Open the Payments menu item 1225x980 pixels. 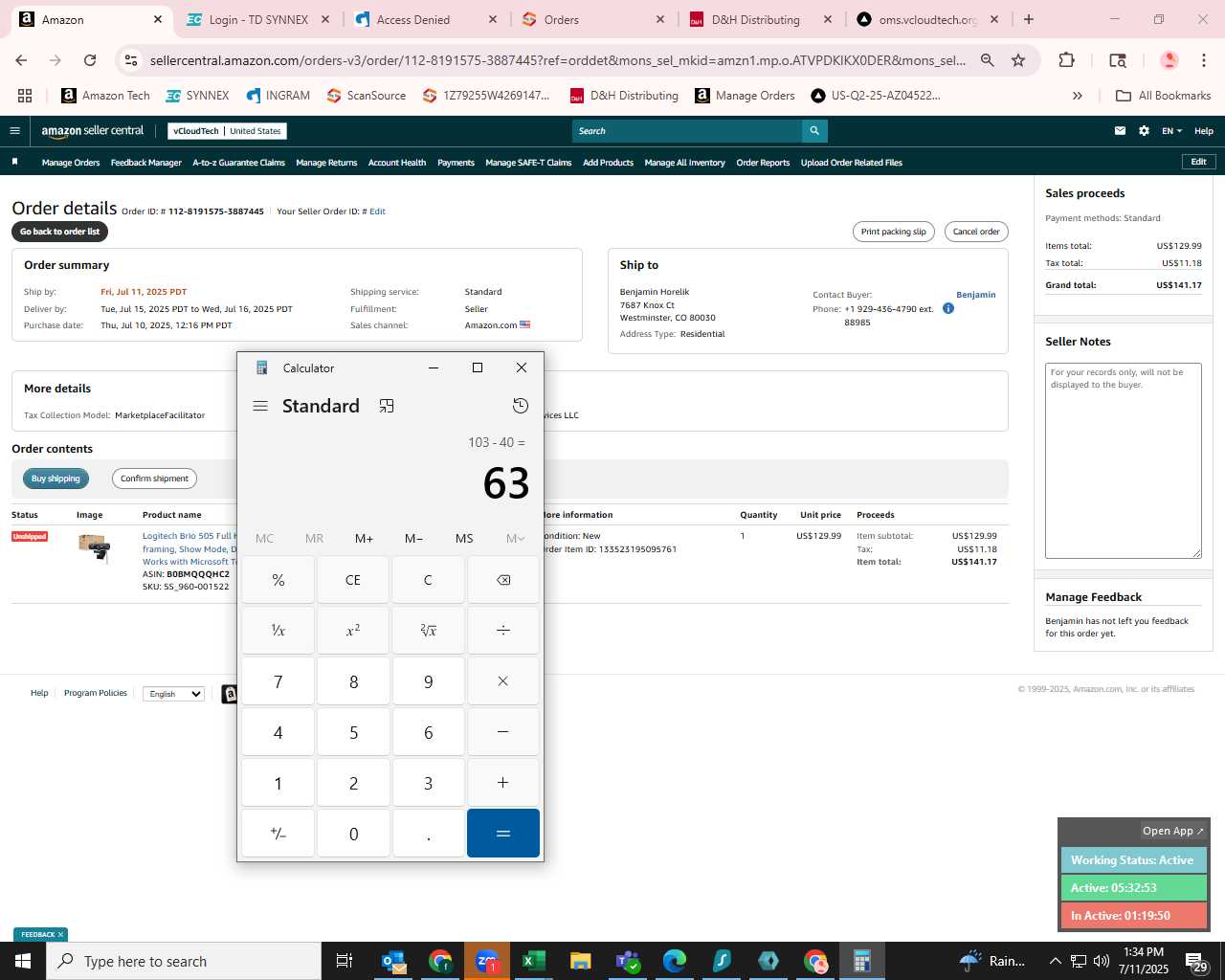coord(456,163)
